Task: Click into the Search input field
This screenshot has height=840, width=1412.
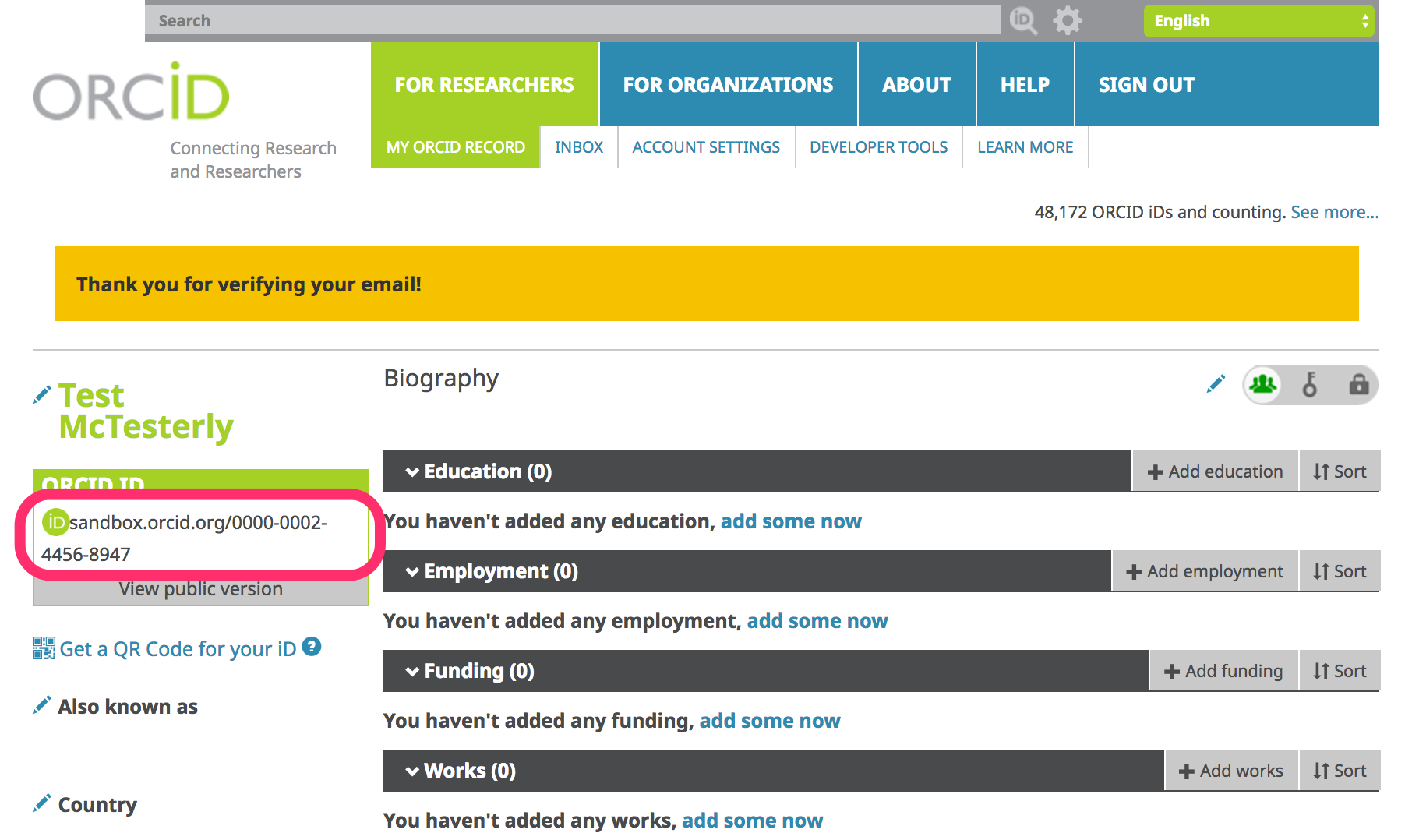Action: [x=573, y=20]
